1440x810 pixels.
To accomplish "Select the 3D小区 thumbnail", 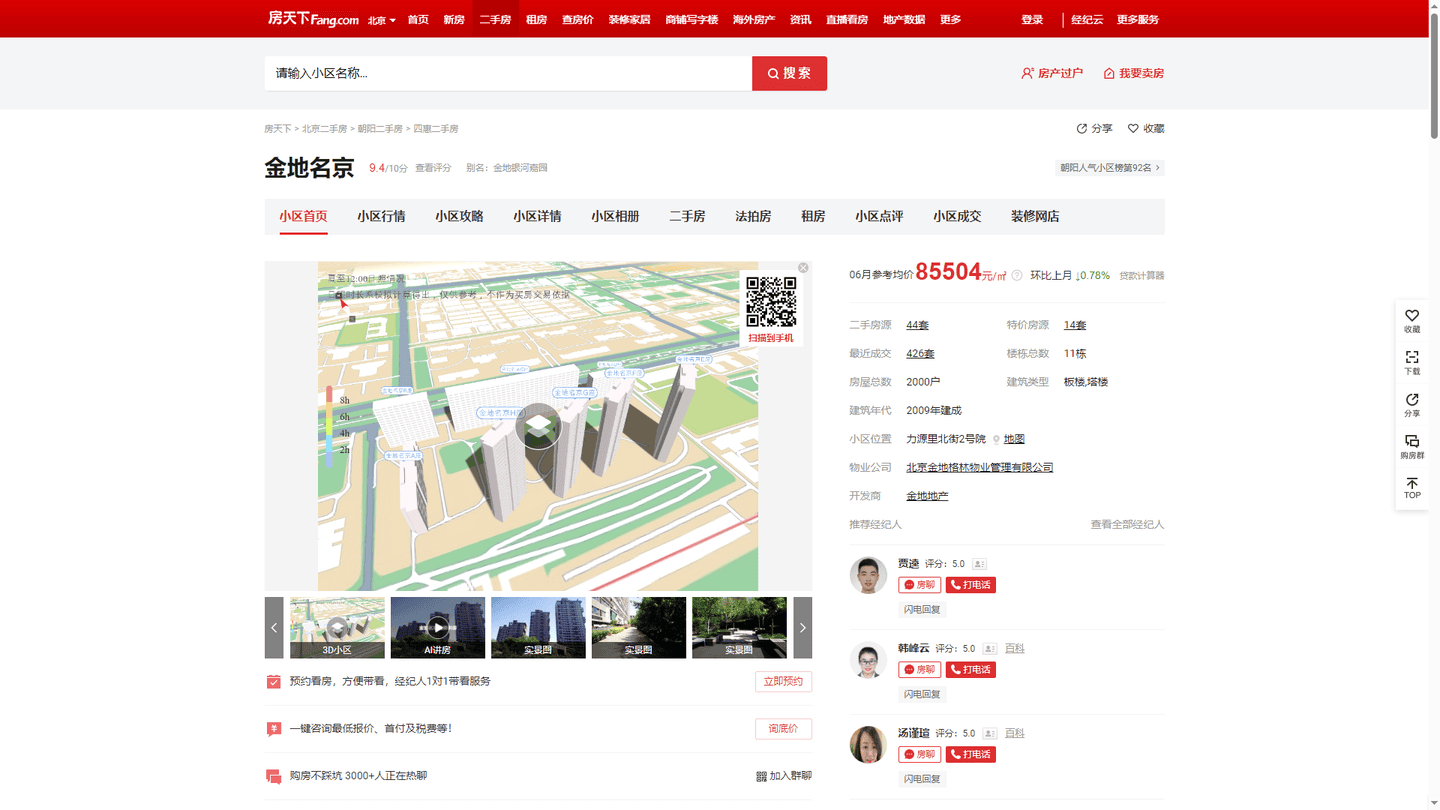I will pos(337,628).
